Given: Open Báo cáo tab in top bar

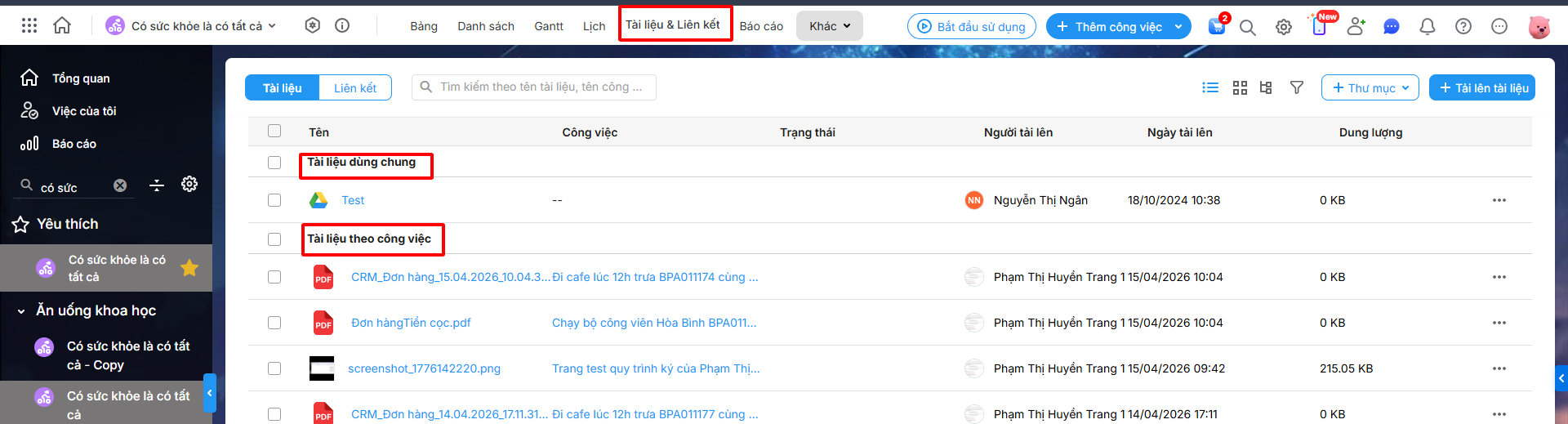Looking at the screenshot, I should [x=761, y=26].
